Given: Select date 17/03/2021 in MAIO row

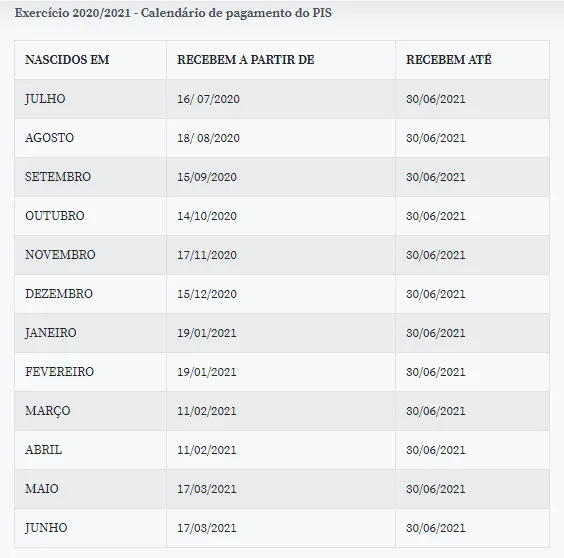Looking at the screenshot, I should (207, 489).
